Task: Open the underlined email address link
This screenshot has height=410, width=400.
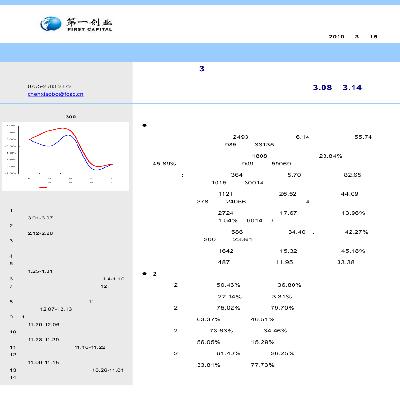Action: click(x=55, y=94)
